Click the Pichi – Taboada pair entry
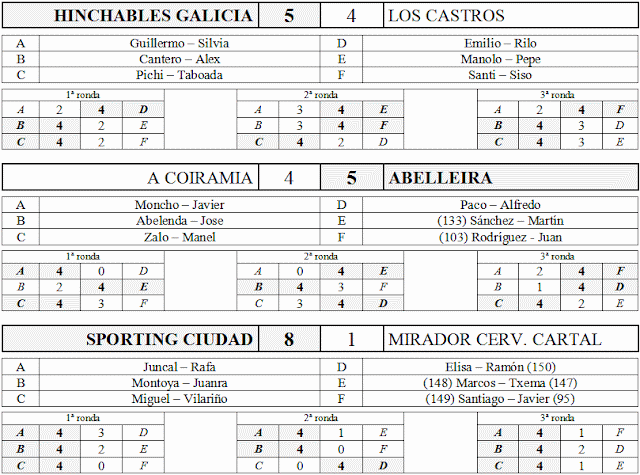This screenshot has height=475, width=640. 179,75
